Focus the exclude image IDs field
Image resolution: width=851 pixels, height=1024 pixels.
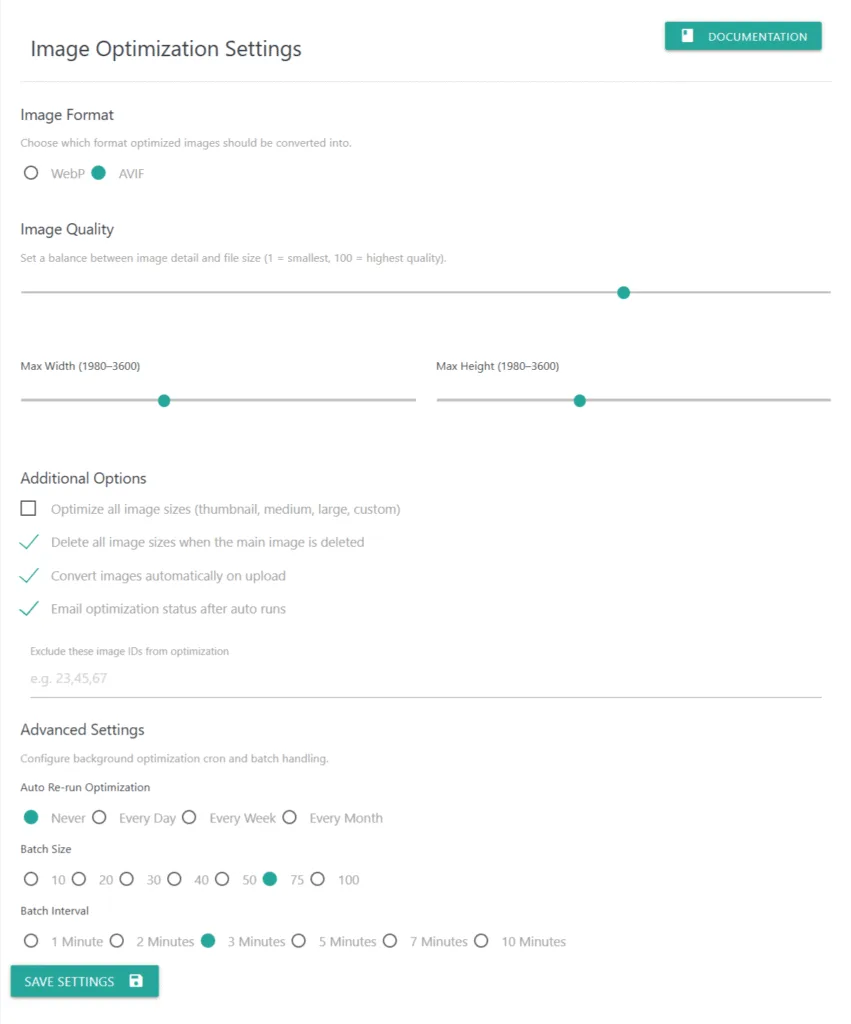tap(425, 678)
